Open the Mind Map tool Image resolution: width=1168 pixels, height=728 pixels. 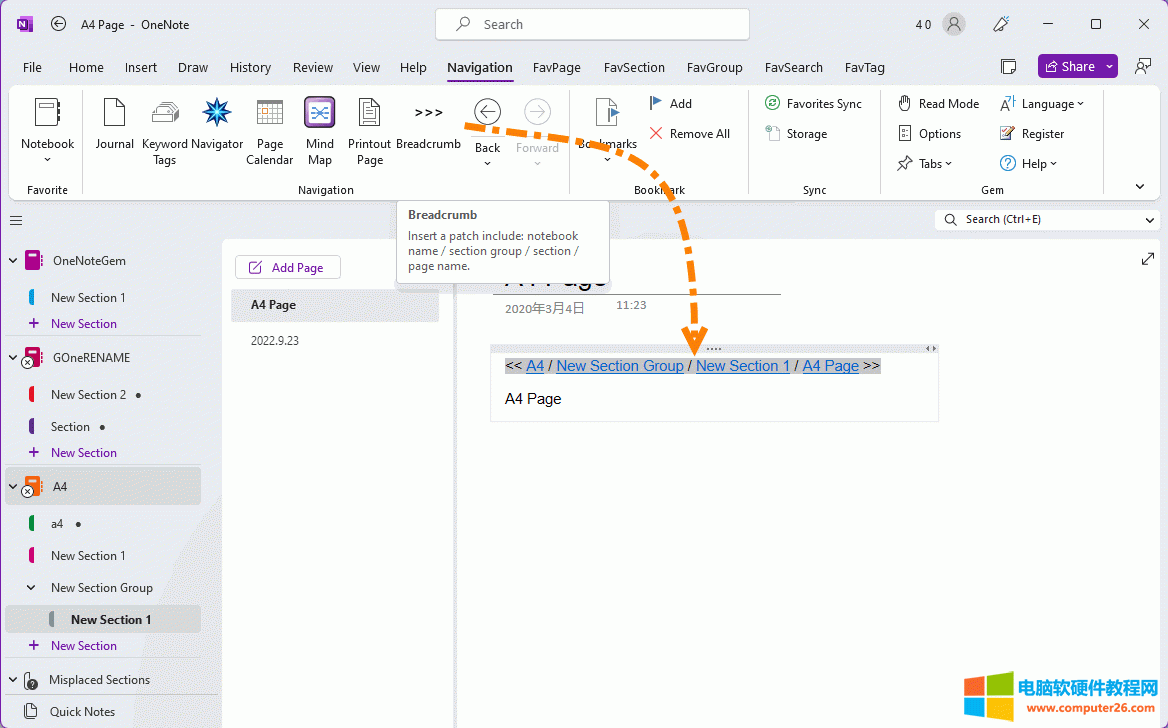coord(319,130)
